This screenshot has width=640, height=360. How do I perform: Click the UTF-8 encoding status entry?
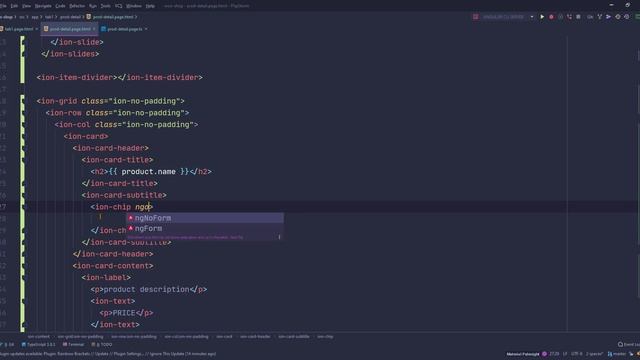tap(576, 354)
